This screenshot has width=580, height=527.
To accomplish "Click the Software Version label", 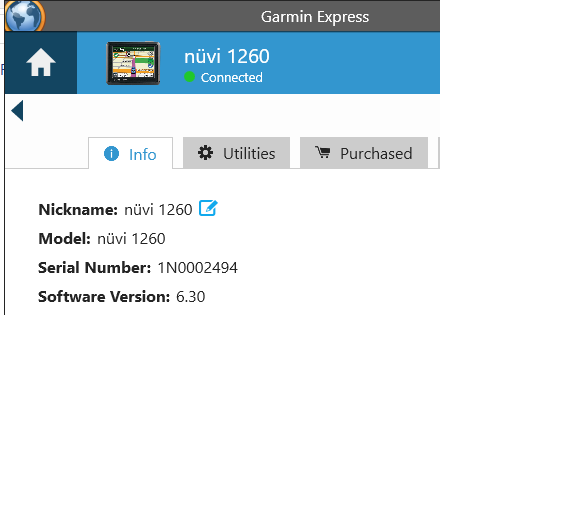I will click(x=104, y=297).
